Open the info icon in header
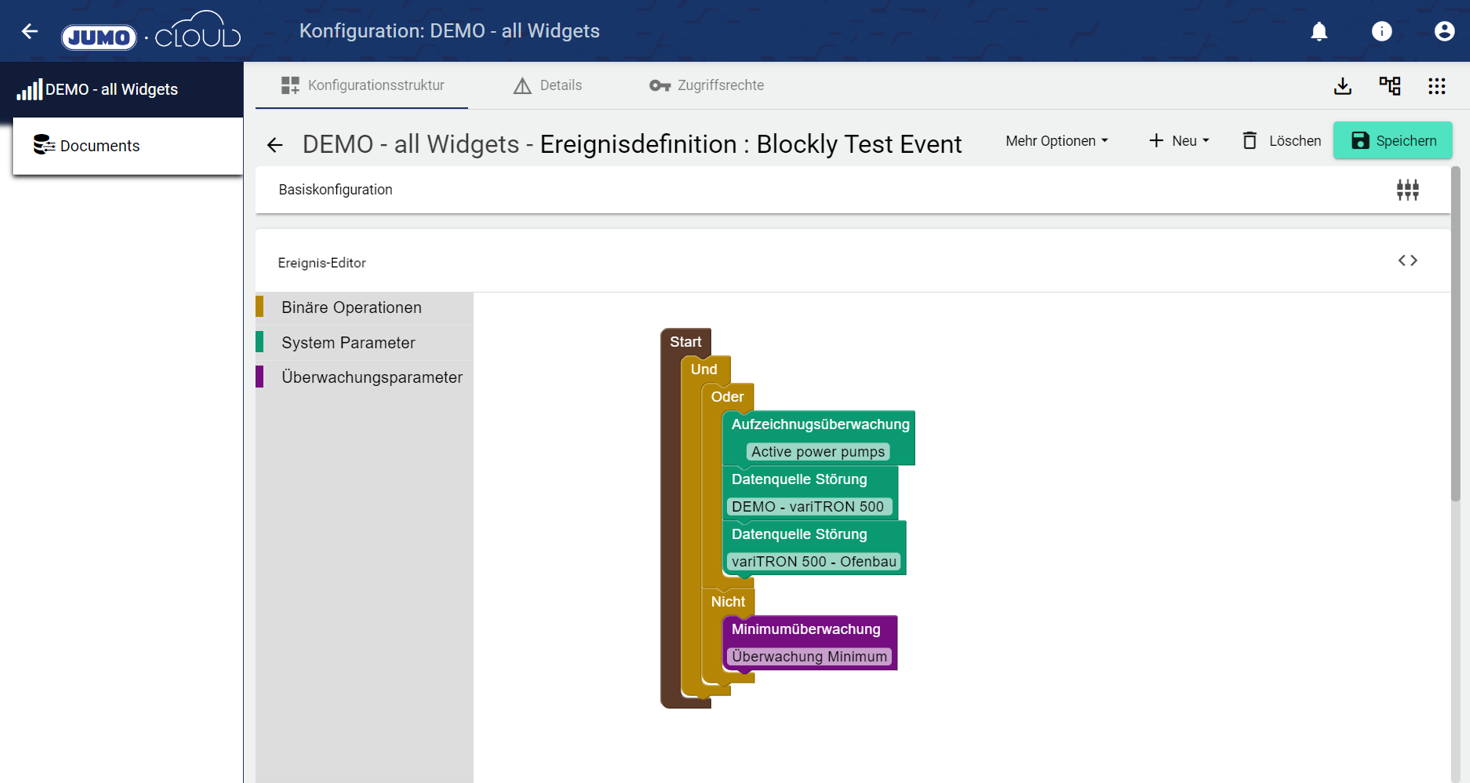Viewport: 1470px width, 783px height. (x=1381, y=32)
